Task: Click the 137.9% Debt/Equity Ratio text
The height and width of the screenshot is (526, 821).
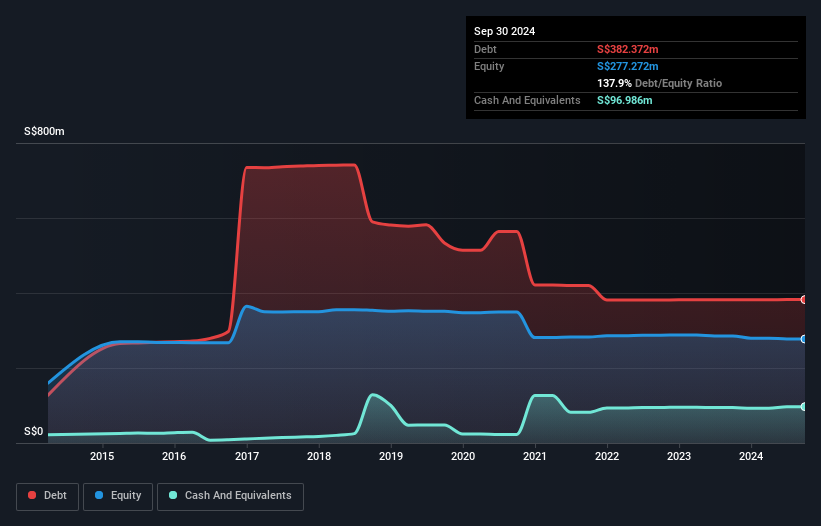Action: click(659, 83)
